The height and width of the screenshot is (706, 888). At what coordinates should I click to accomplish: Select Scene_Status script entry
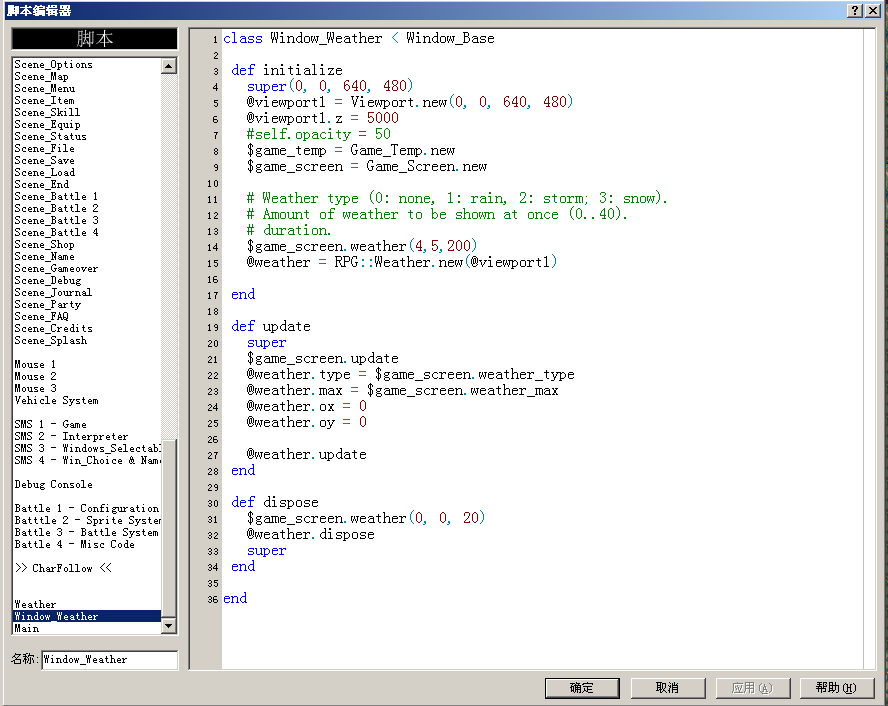pos(50,136)
